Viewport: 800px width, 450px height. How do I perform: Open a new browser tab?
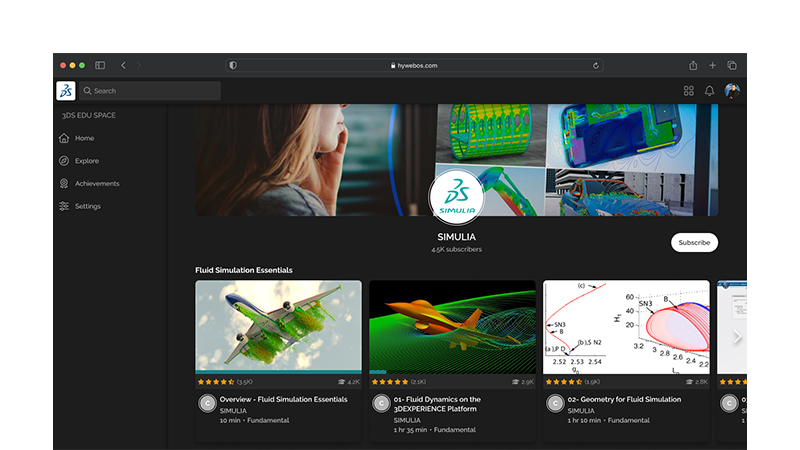[712, 65]
